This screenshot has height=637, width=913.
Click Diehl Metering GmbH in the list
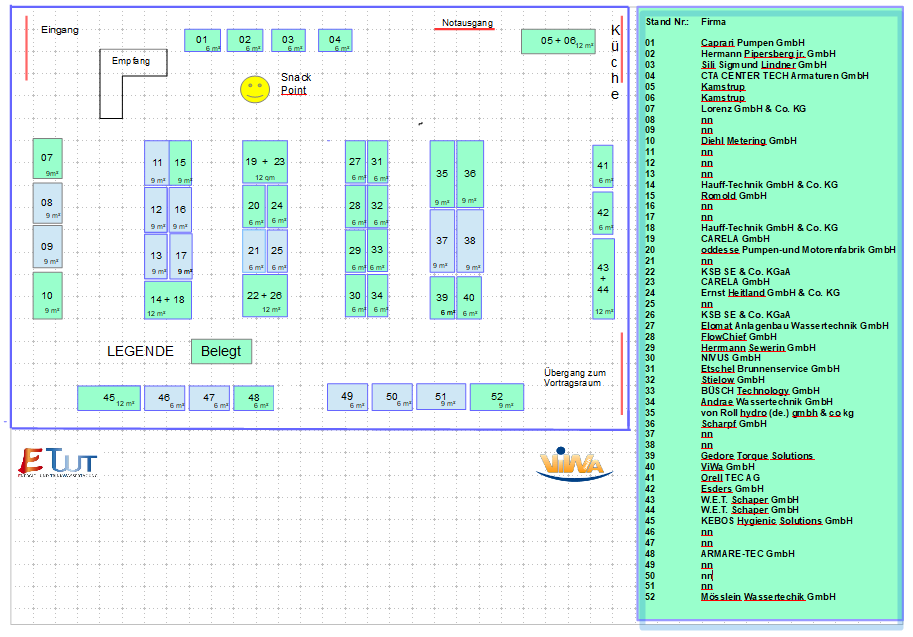pos(749,141)
